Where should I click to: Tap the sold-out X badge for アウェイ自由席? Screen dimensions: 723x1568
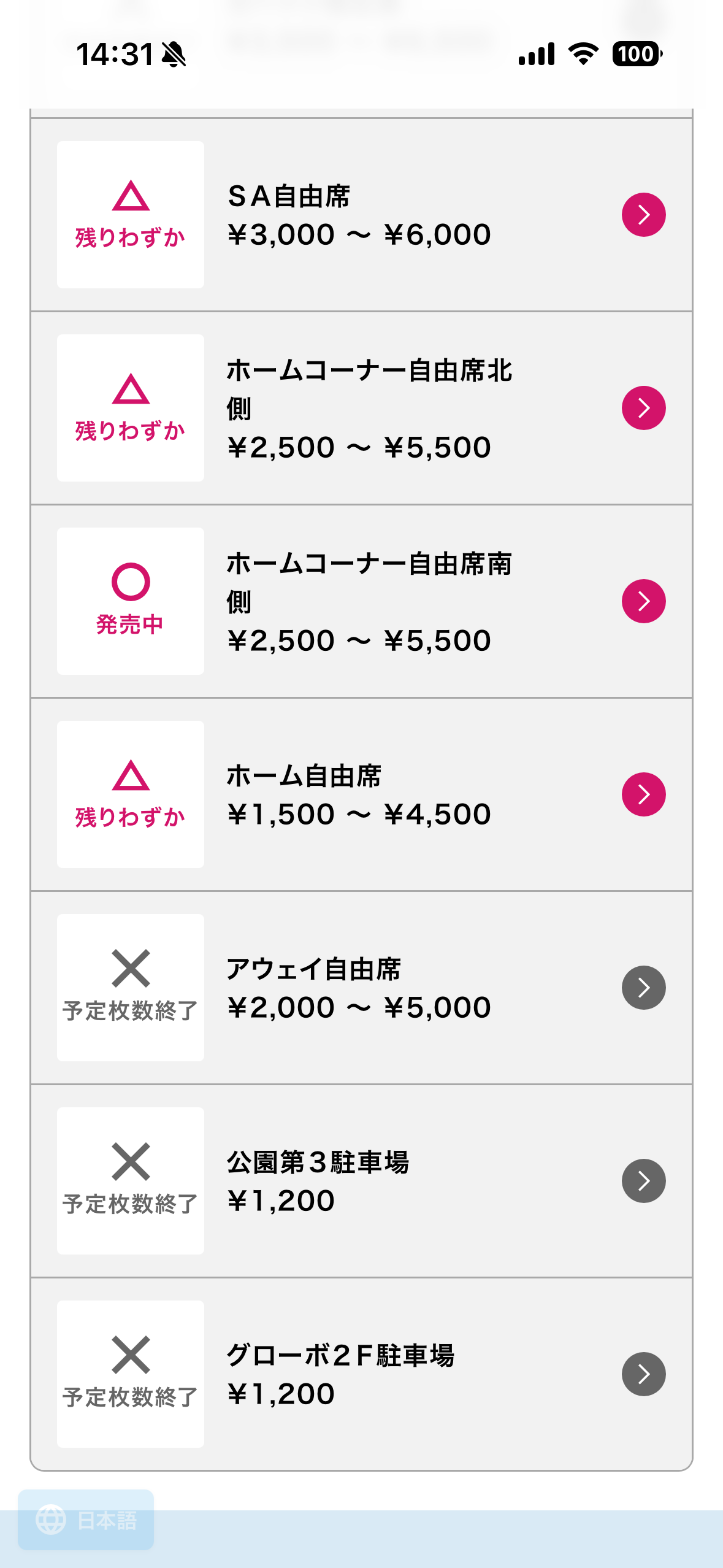131,988
